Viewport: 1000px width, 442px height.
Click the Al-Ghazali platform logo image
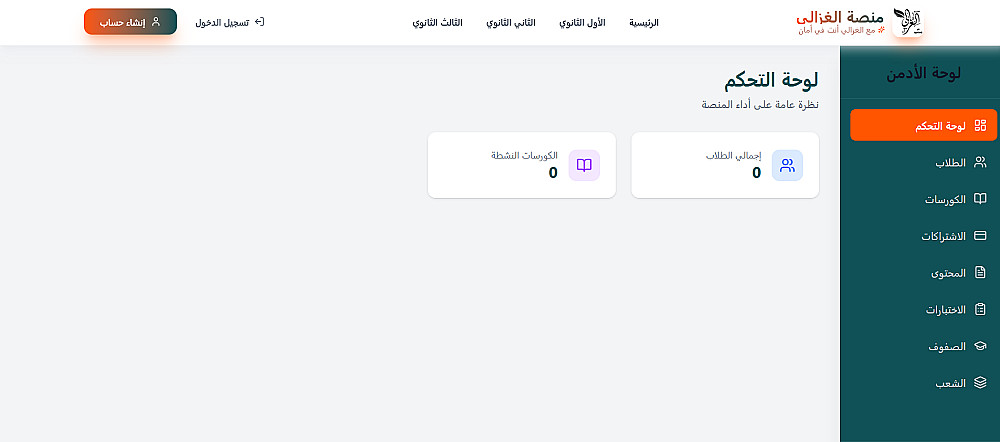click(907, 21)
